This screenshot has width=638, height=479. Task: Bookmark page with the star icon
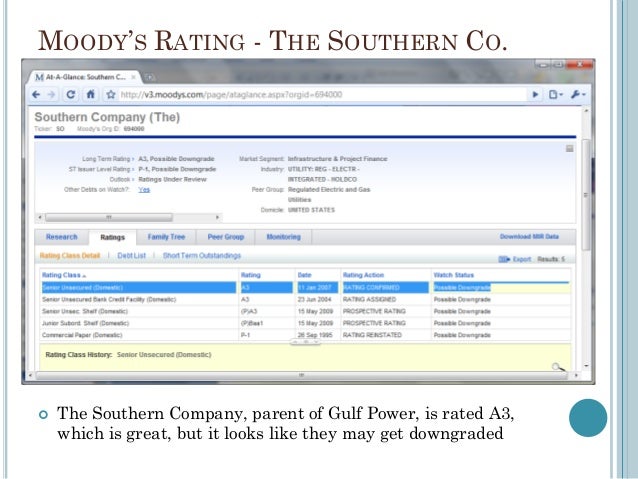pos(110,94)
